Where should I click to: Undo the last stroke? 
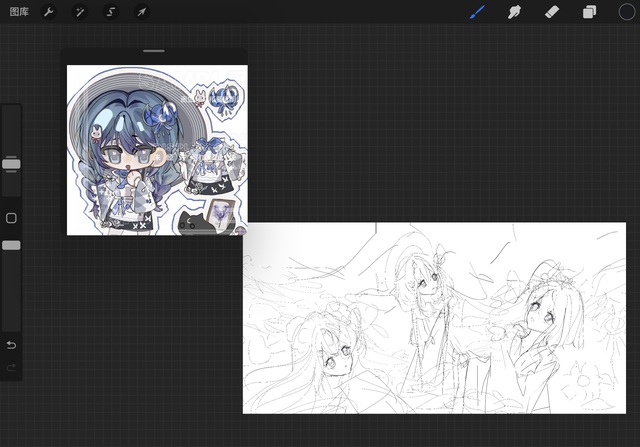tap(11, 345)
